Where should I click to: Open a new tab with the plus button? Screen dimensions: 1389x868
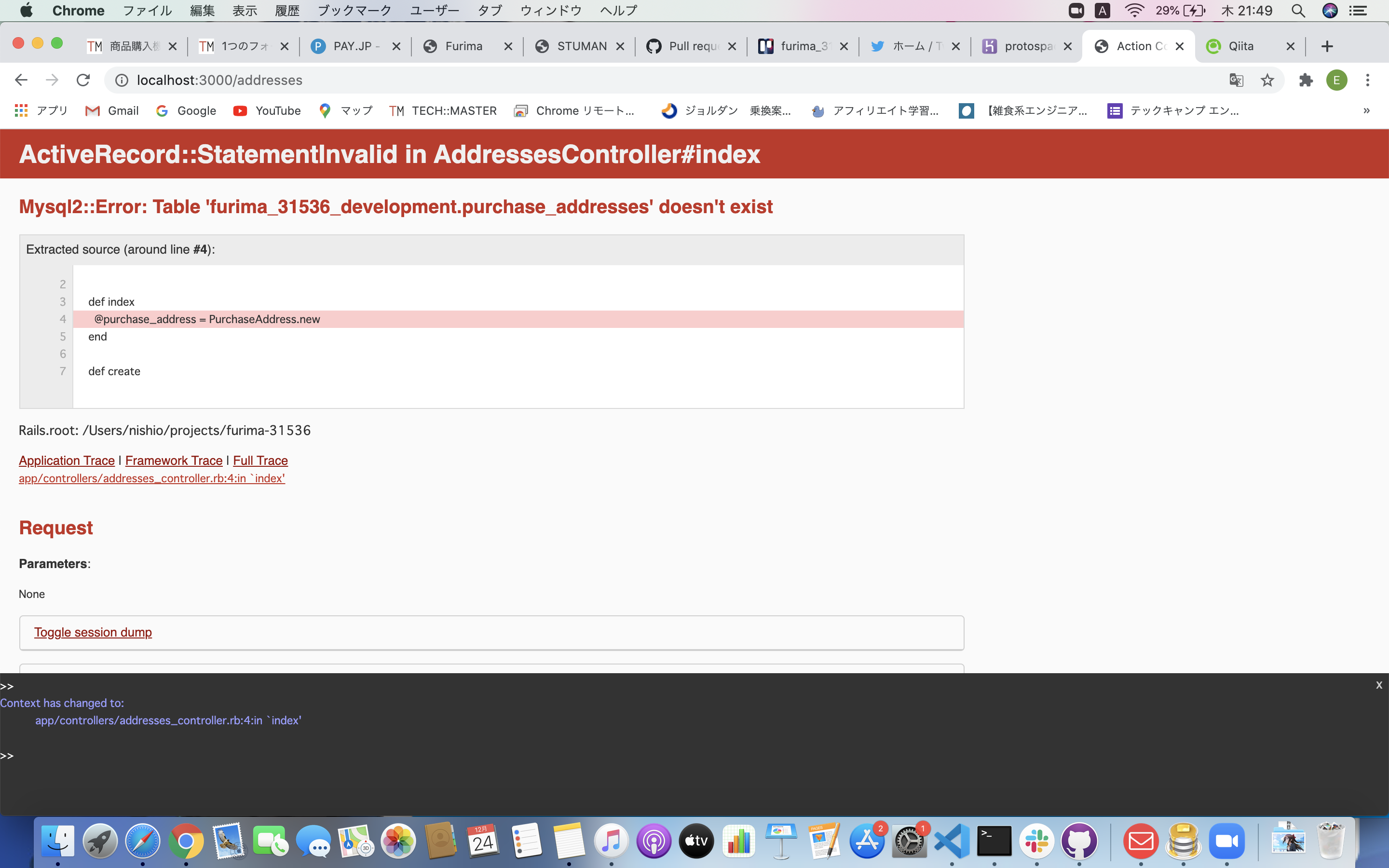[x=1327, y=46]
